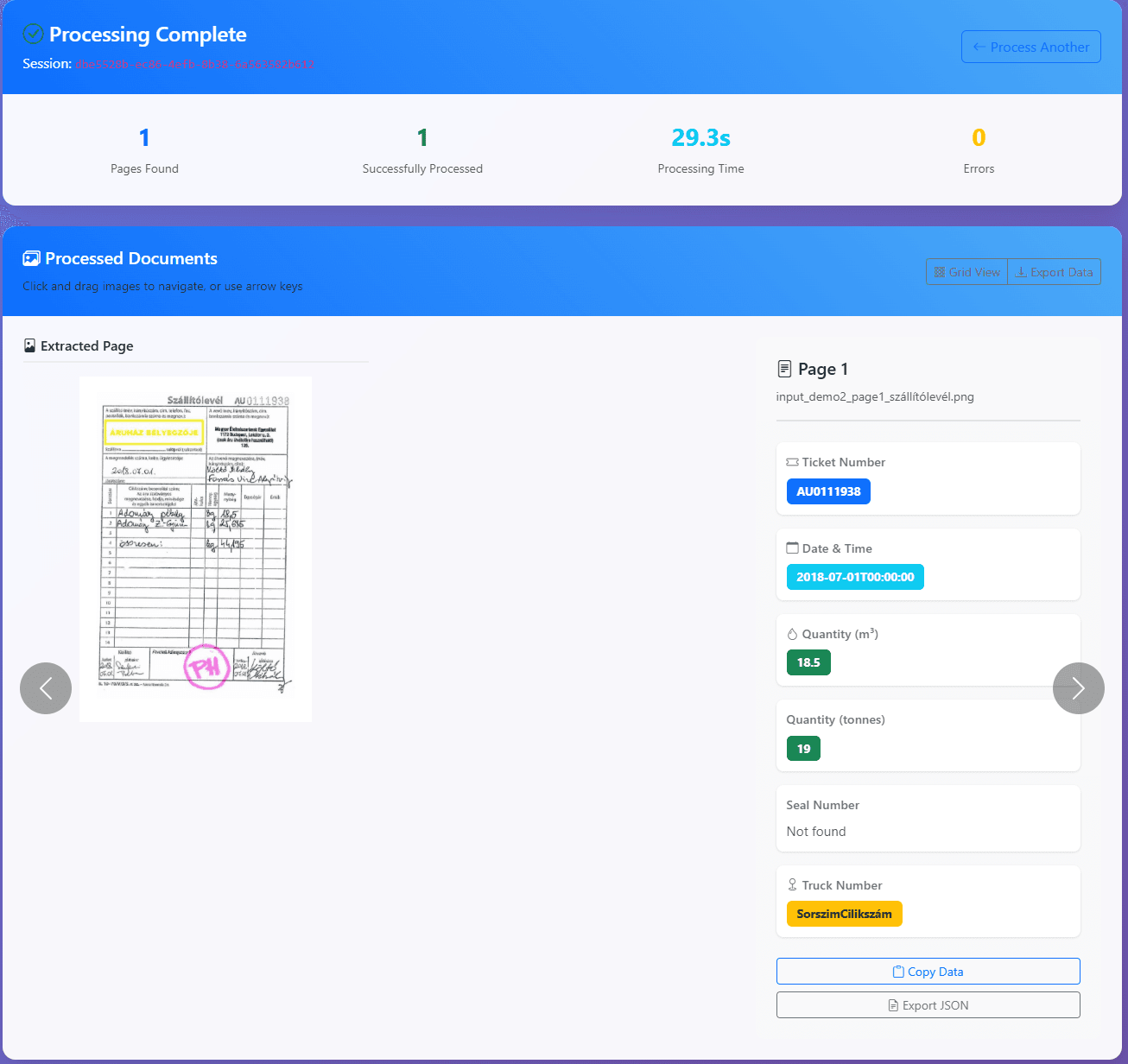Click the 19 tonnes badge
1128x1064 pixels.
(803, 749)
